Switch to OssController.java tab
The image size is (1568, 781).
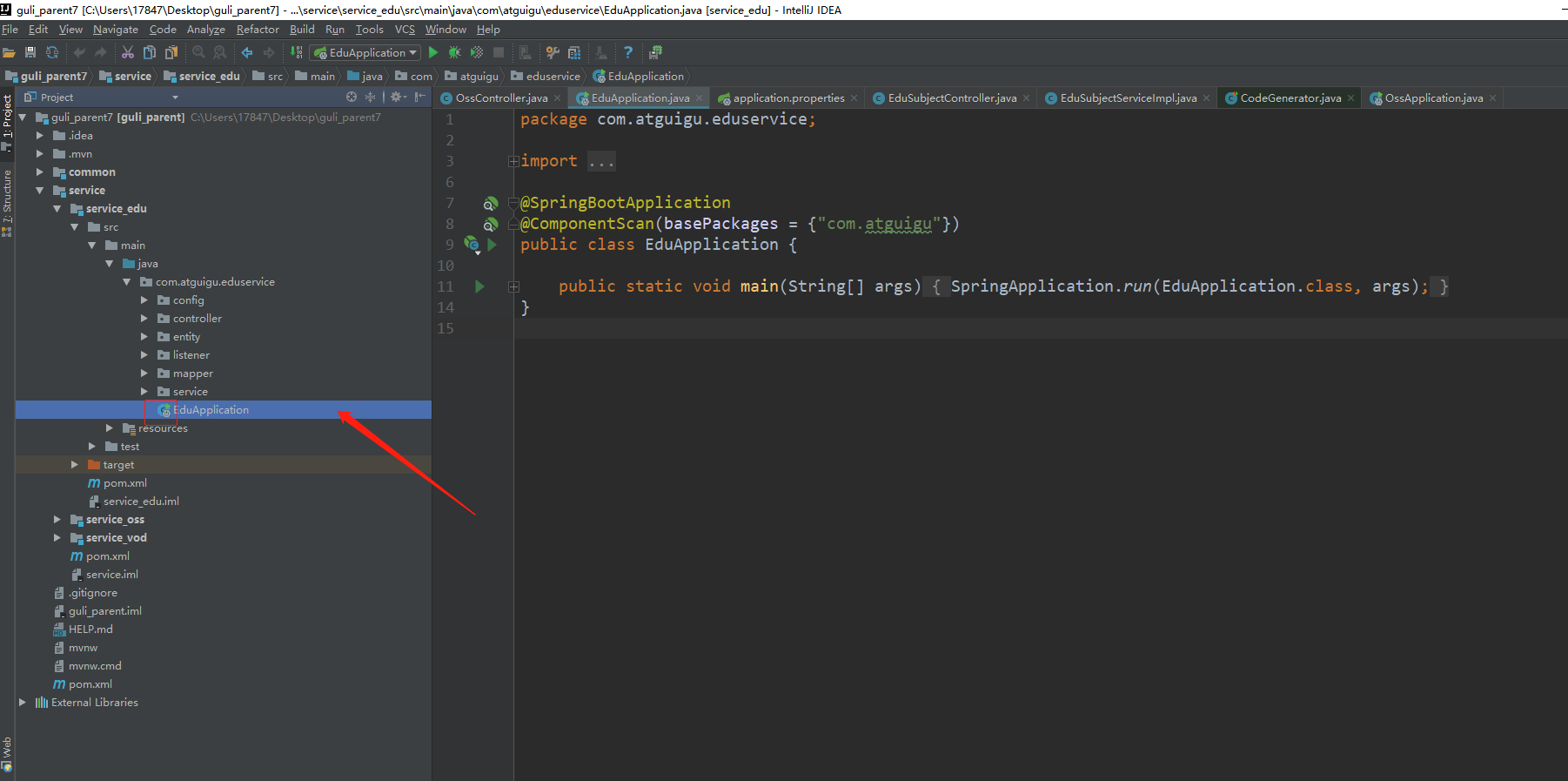click(x=501, y=98)
